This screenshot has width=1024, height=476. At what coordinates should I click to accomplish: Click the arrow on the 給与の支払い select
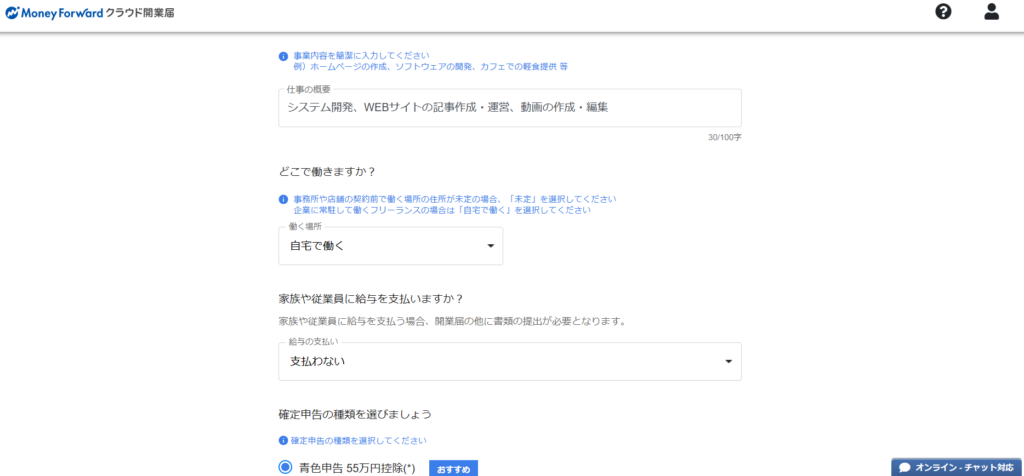[x=729, y=361]
